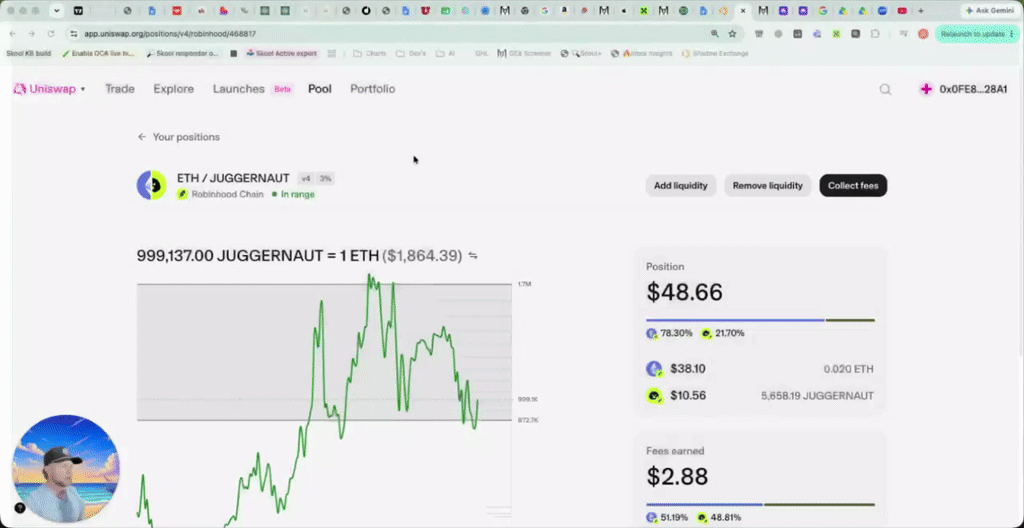Open the Shadow Exchange bookmark
Image resolution: width=1024 pixels, height=528 pixels.
coord(715,54)
